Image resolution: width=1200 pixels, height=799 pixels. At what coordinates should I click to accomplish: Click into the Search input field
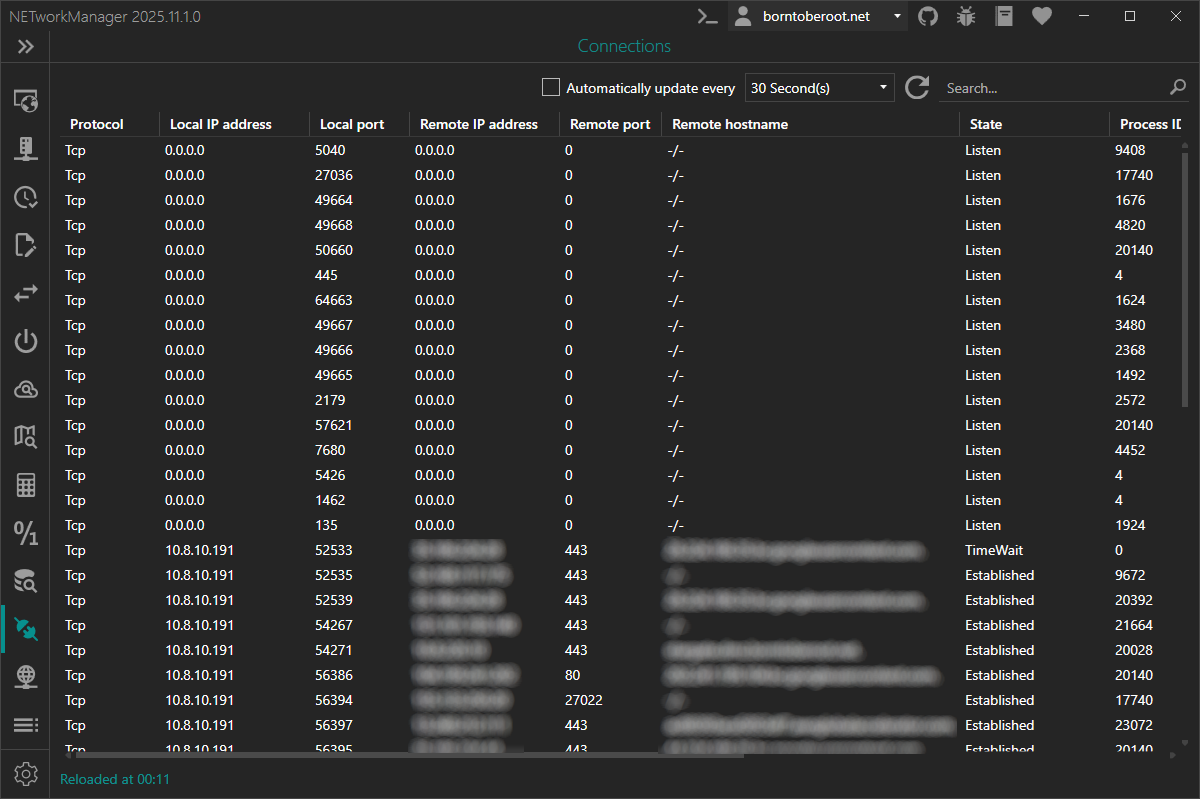[1050, 88]
